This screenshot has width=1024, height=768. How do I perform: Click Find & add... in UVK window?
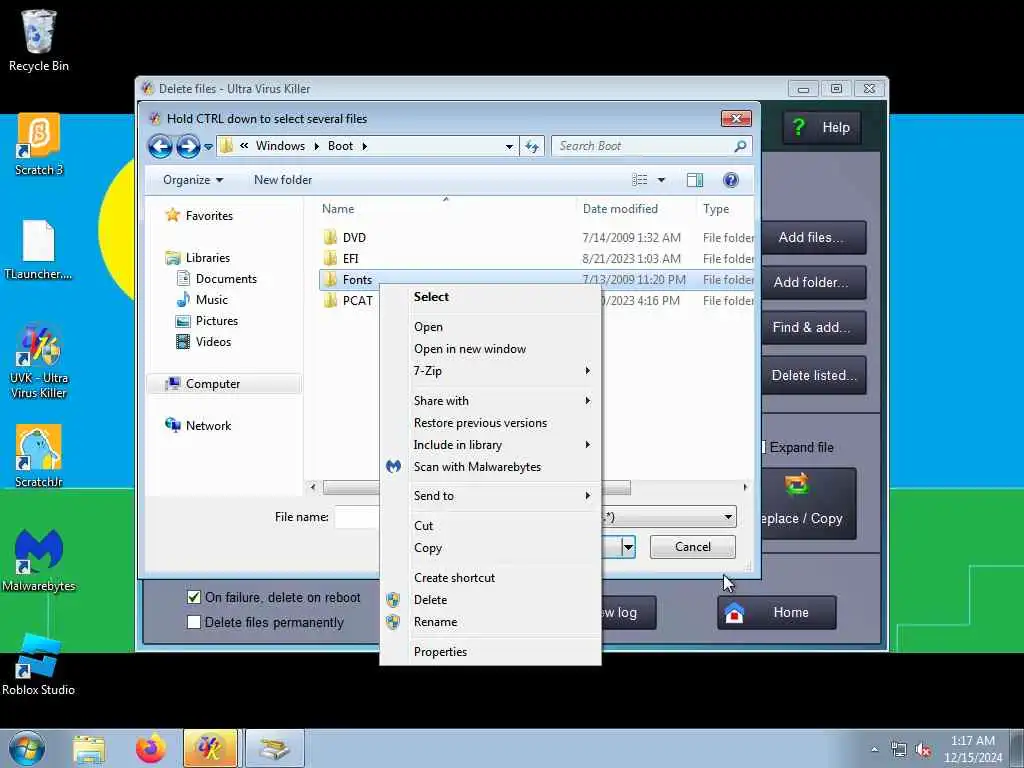coord(813,327)
